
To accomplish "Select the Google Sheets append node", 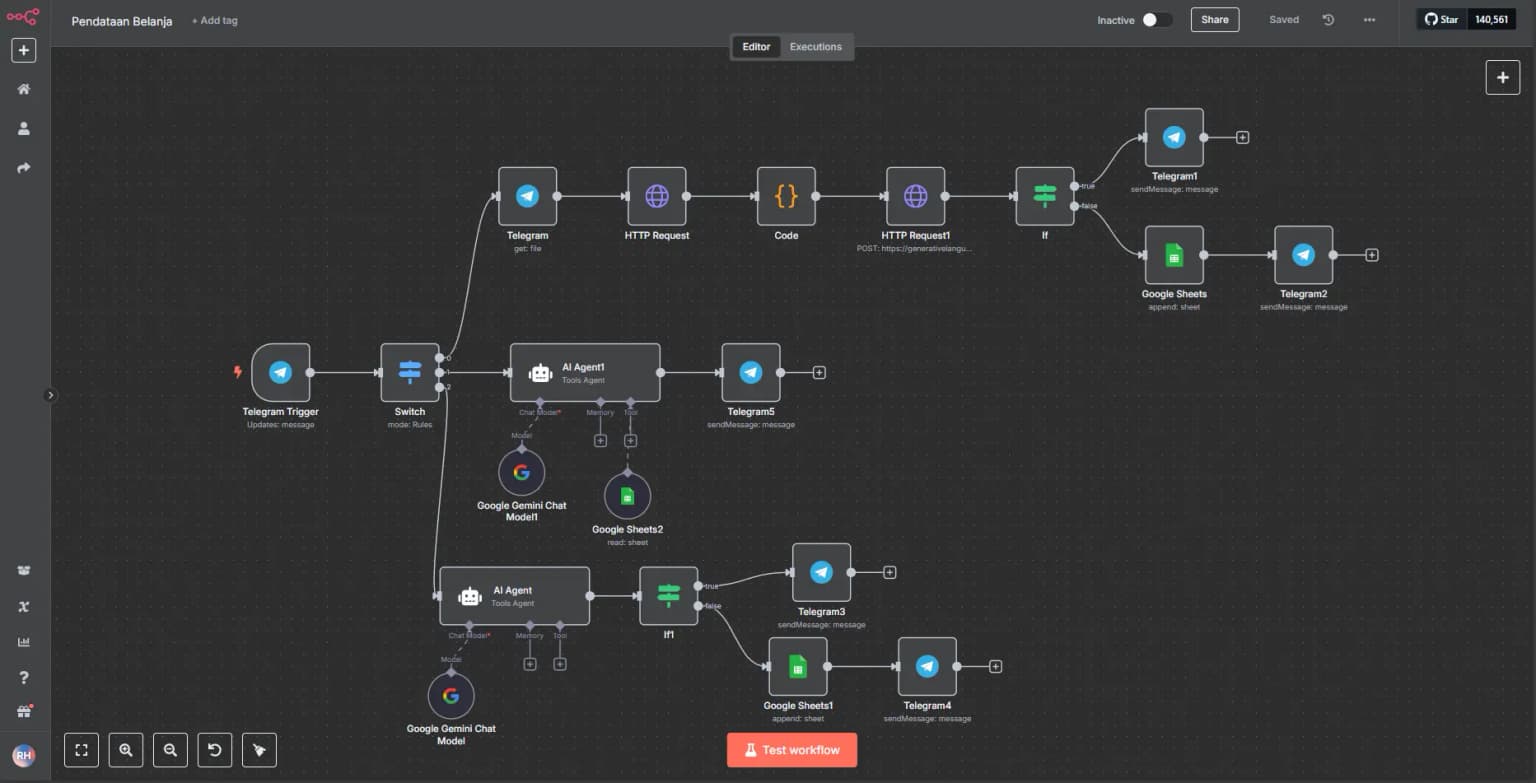I will tap(1174, 255).
